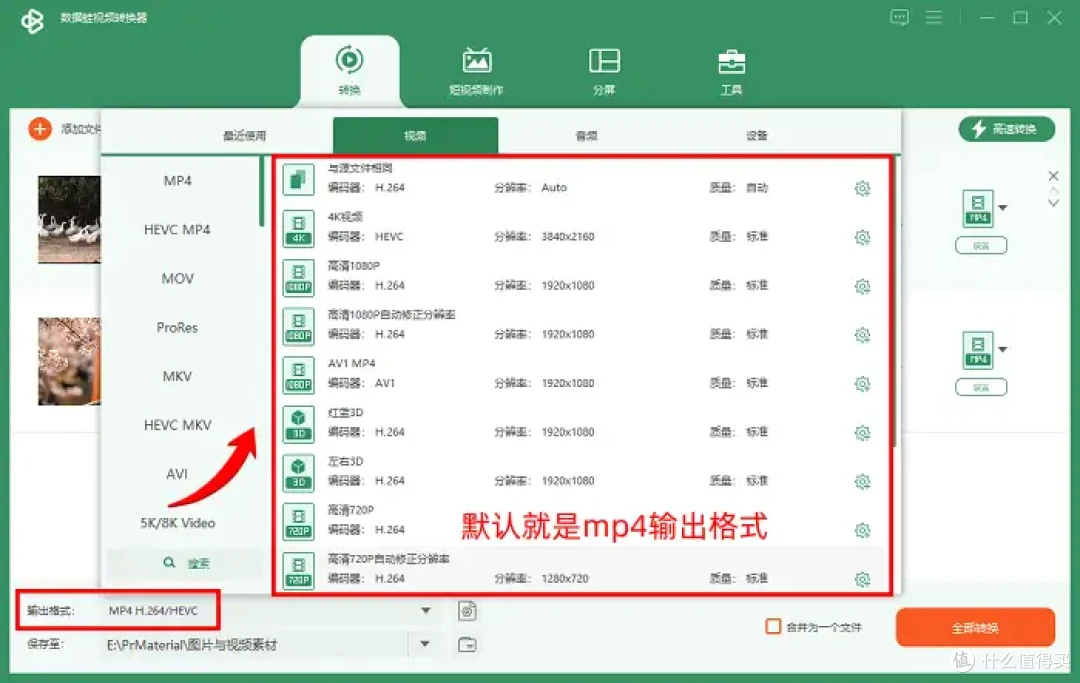
Task: Switch to 最近使用 format tab
Action: click(245, 136)
